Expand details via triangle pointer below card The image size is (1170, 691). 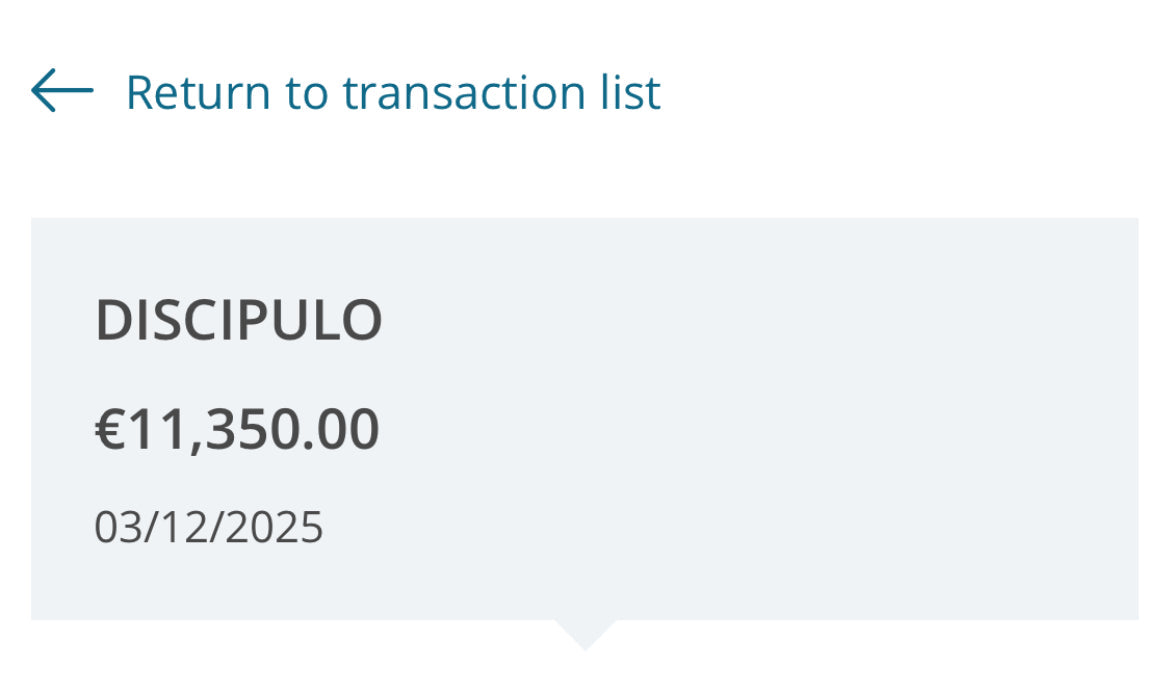click(x=585, y=634)
